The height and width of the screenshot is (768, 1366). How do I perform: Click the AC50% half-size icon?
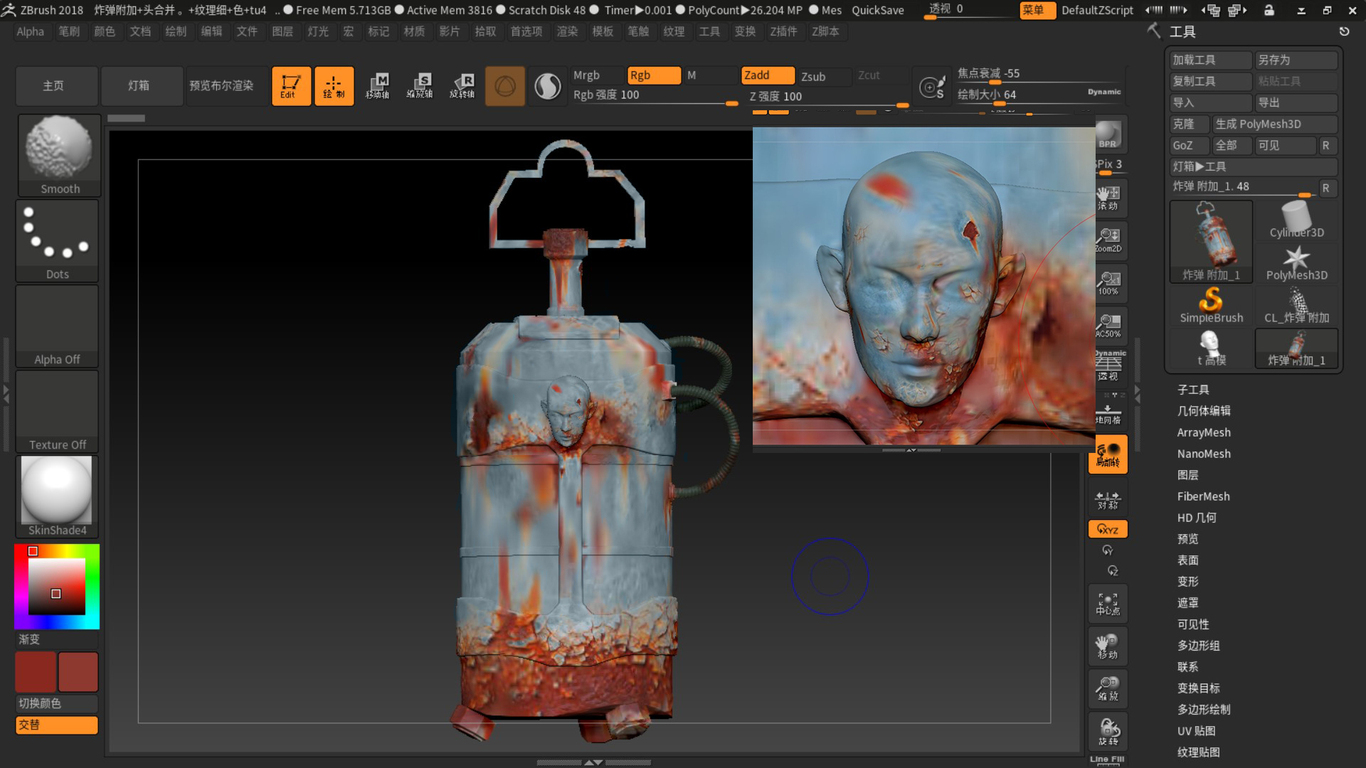coord(1108,326)
